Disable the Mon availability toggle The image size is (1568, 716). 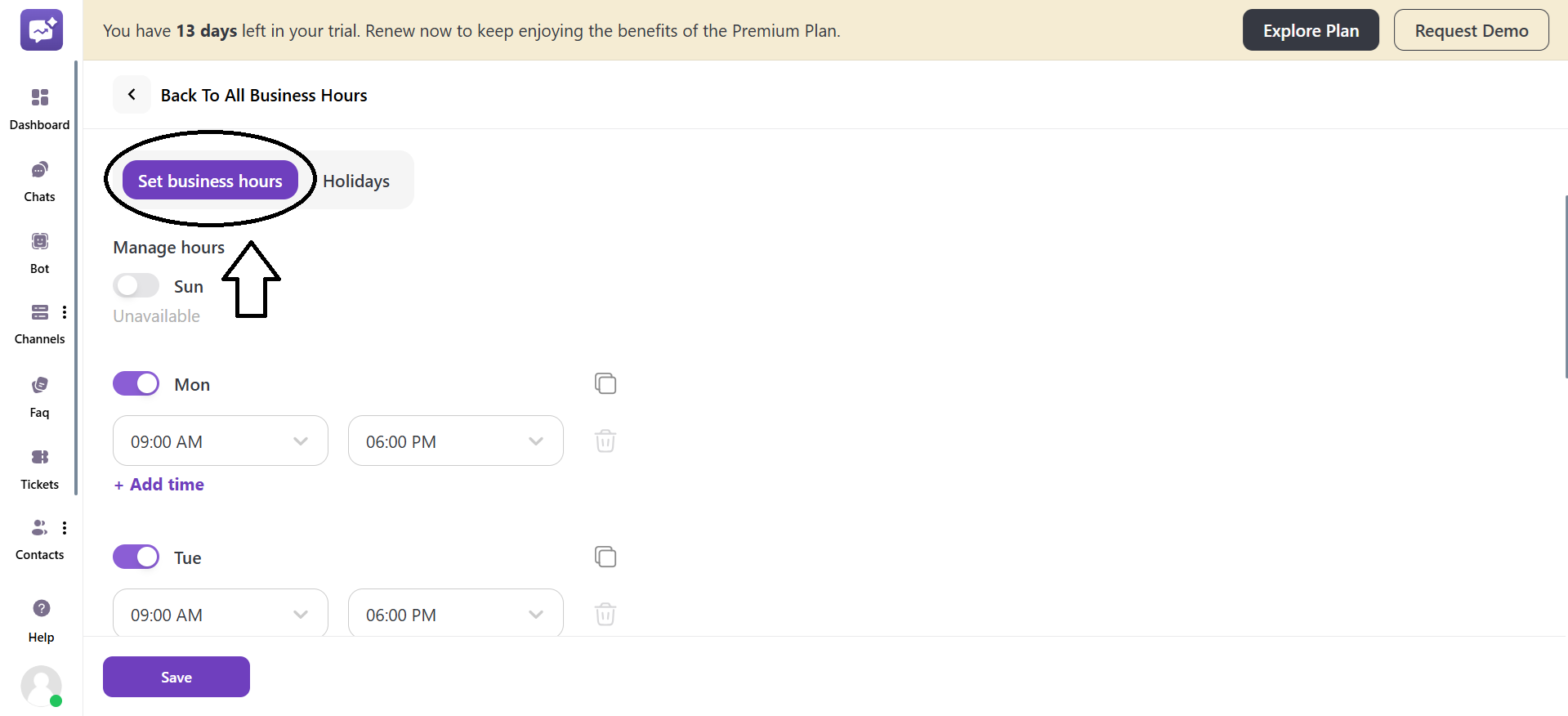pos(136,383)
